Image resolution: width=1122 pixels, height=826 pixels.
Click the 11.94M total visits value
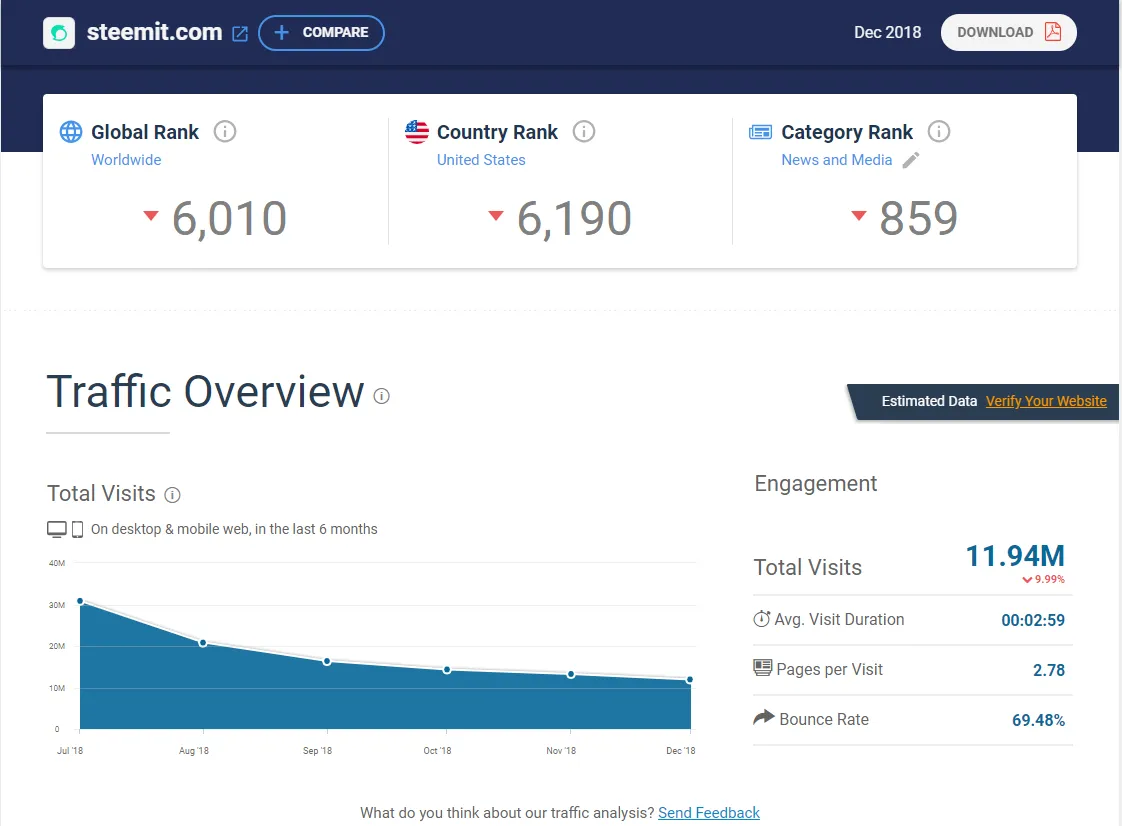coord(1015,555)
